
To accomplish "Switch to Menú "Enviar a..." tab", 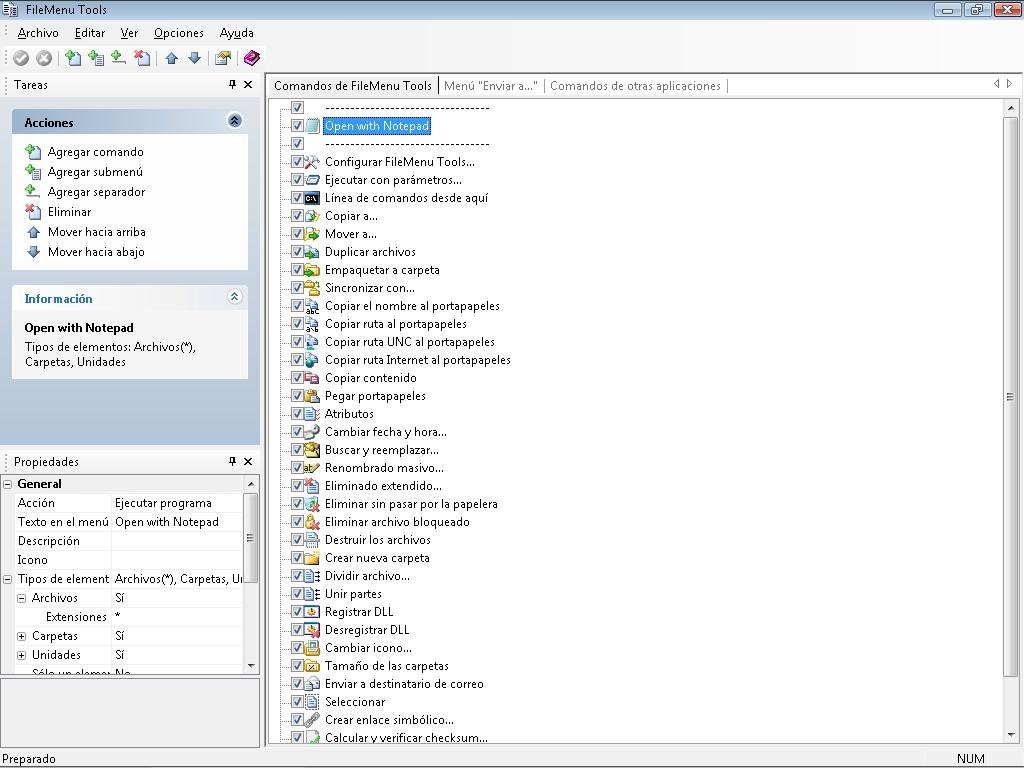I will (x=490, y=86).
